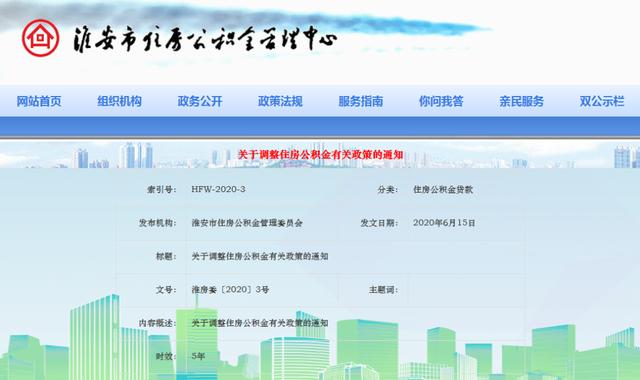Viewport: 640px width, 380px height.
Task: Click the 时效 field label
Action: point(166,356)
